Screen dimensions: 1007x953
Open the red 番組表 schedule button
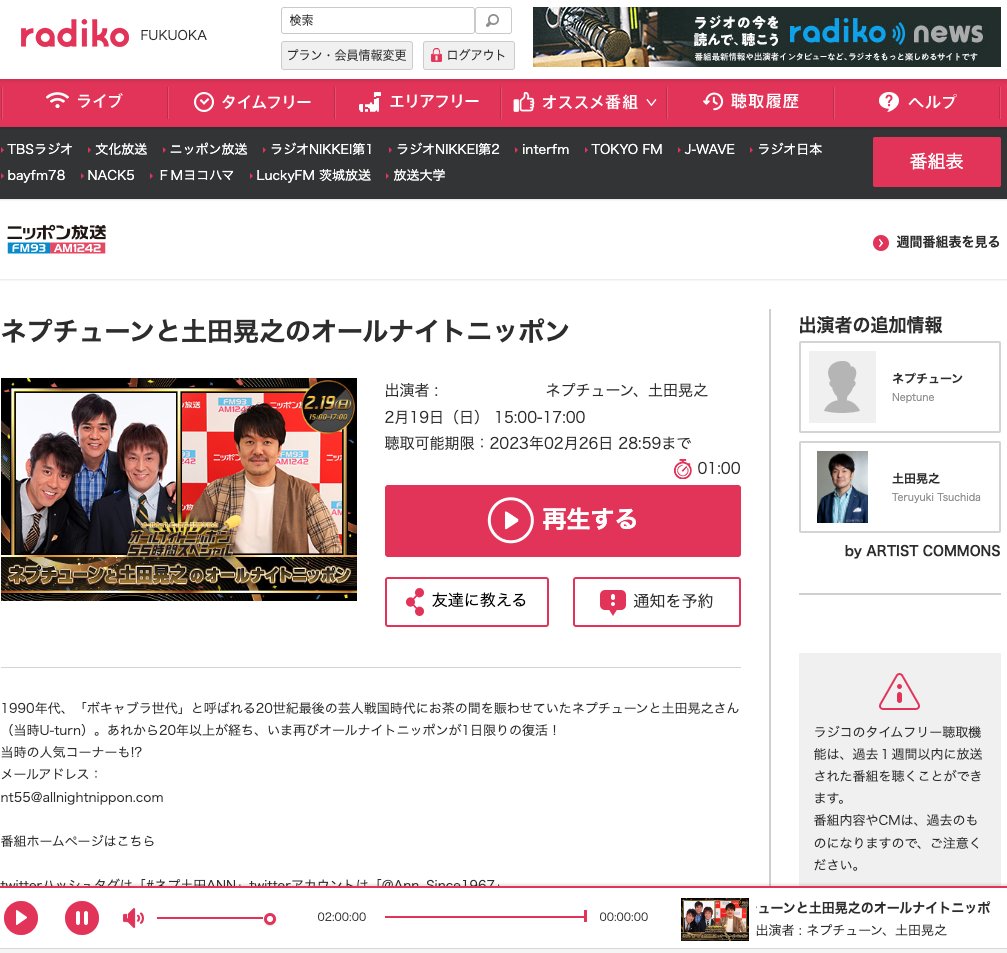[936, 161]
